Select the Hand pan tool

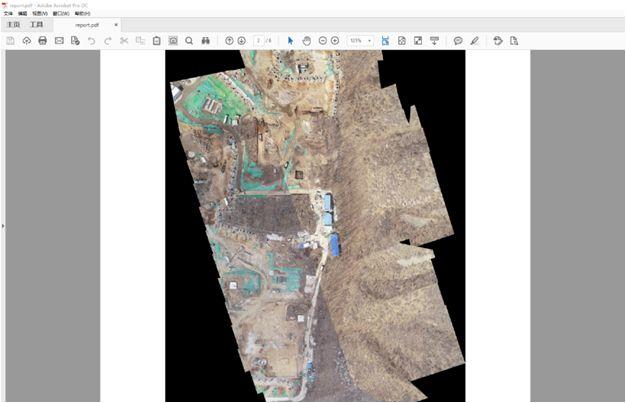pos(306,40)
